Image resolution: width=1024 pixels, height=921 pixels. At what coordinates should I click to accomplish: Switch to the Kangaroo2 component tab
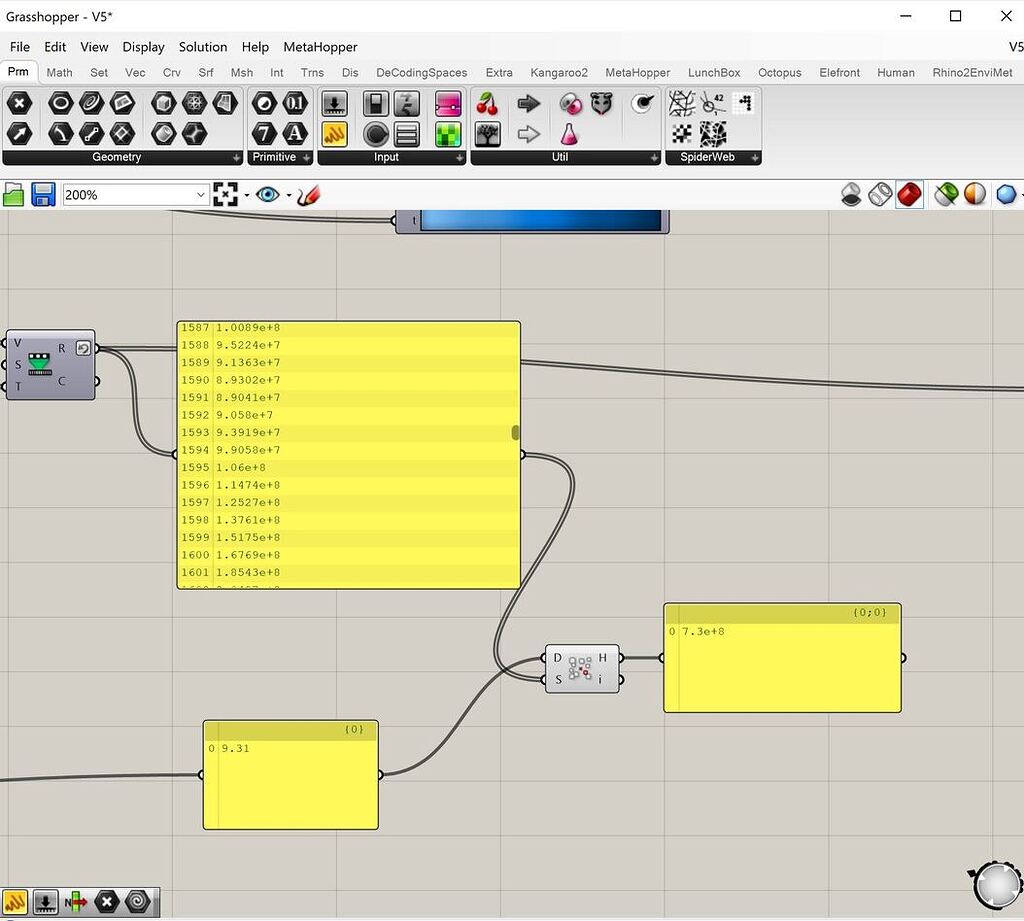(559, 72)
